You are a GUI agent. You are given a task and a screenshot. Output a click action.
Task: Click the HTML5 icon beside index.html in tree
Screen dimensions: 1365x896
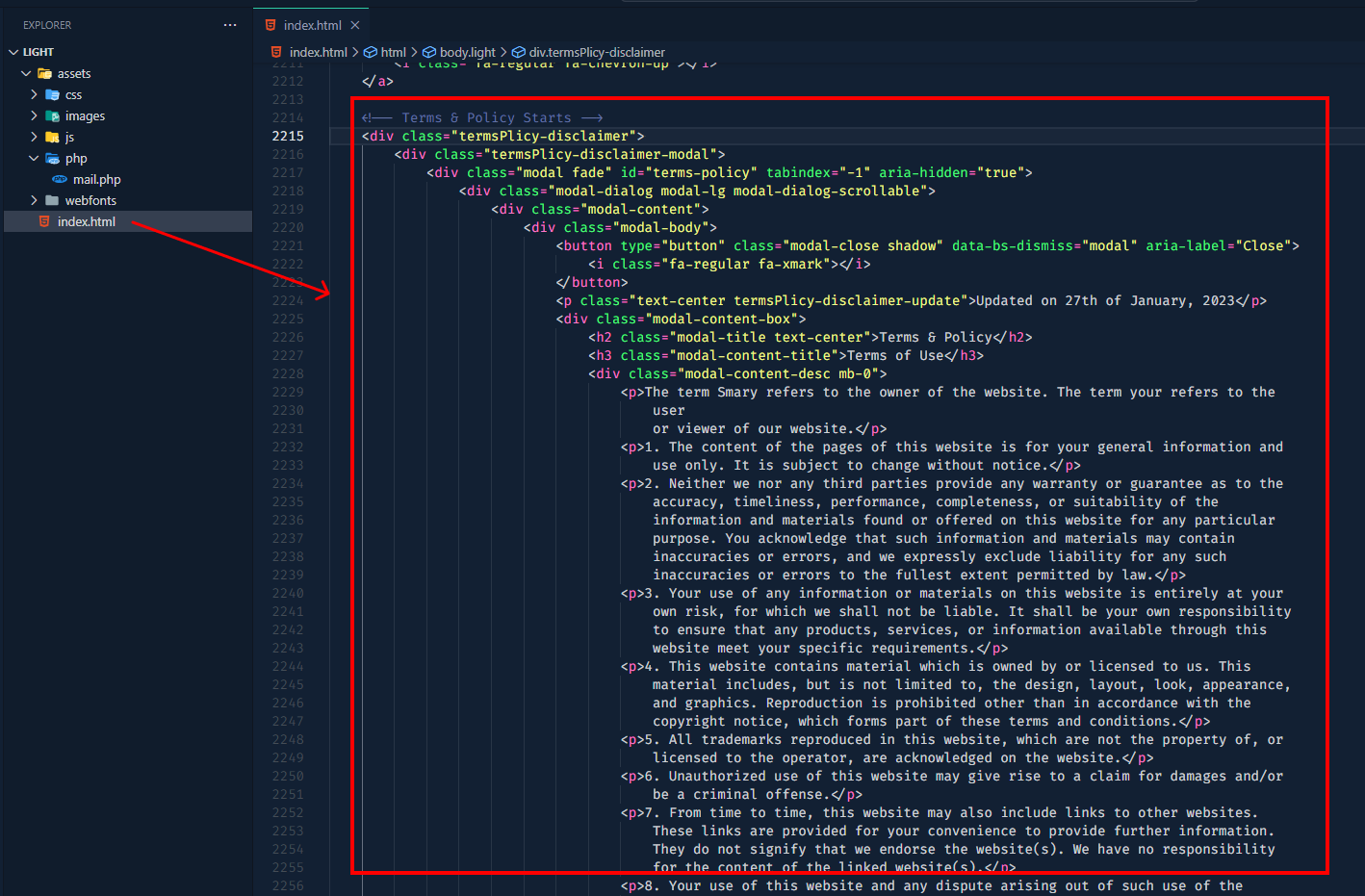(44, 221)
